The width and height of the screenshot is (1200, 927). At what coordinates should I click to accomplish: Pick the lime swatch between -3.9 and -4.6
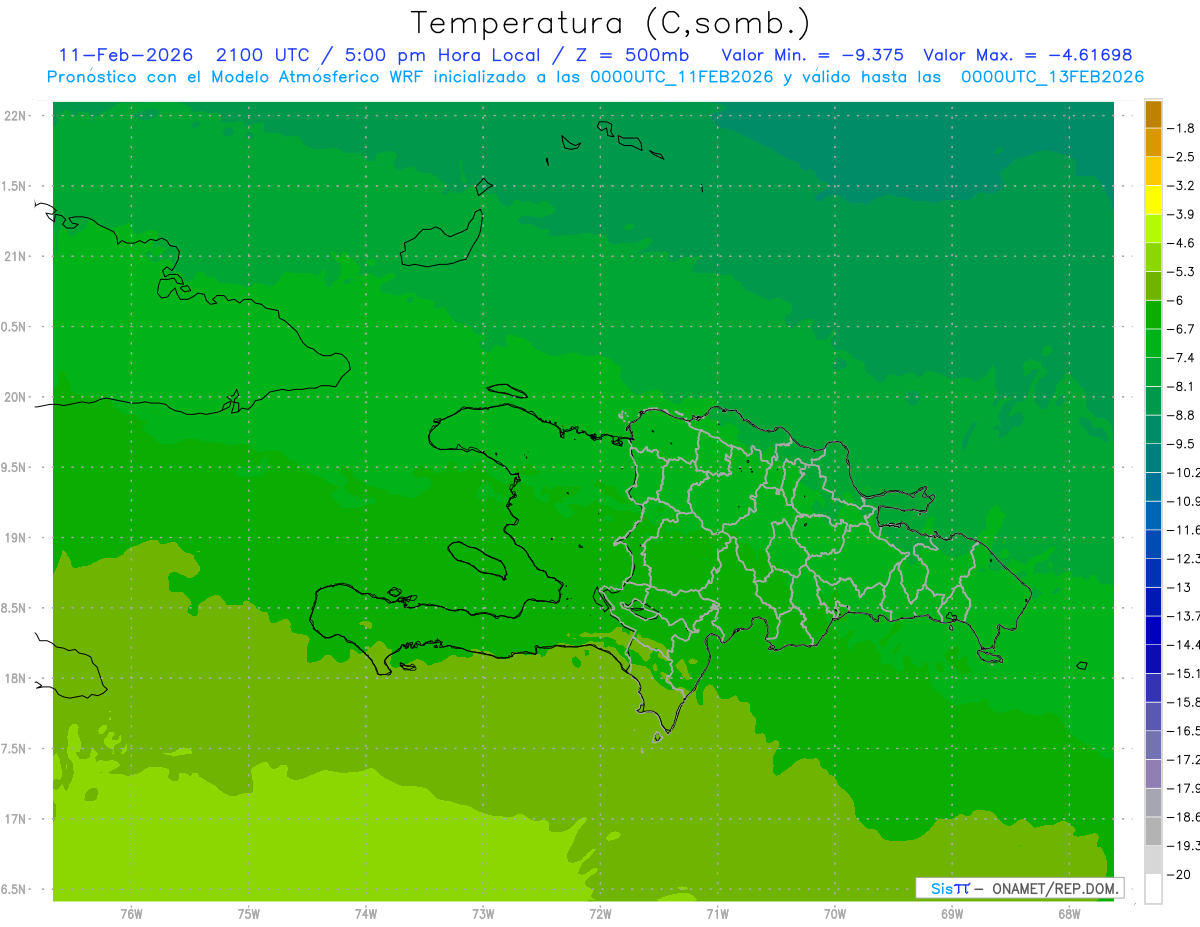point(1153,229)
